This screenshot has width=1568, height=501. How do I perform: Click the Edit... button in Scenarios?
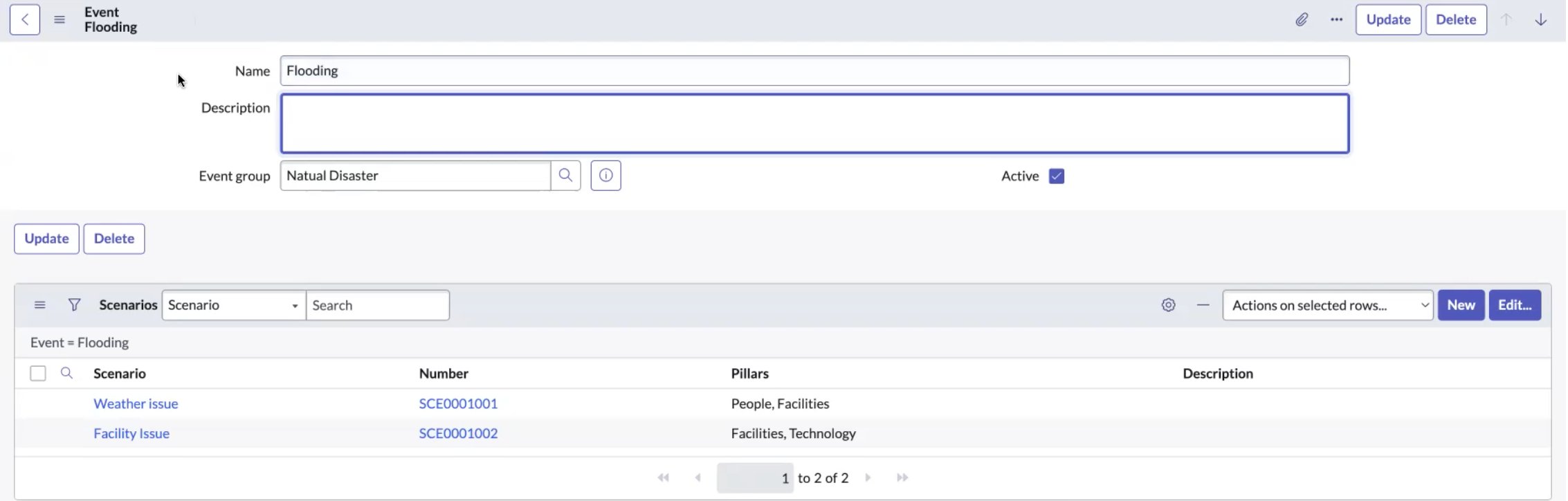click(x=1515, y=305)
